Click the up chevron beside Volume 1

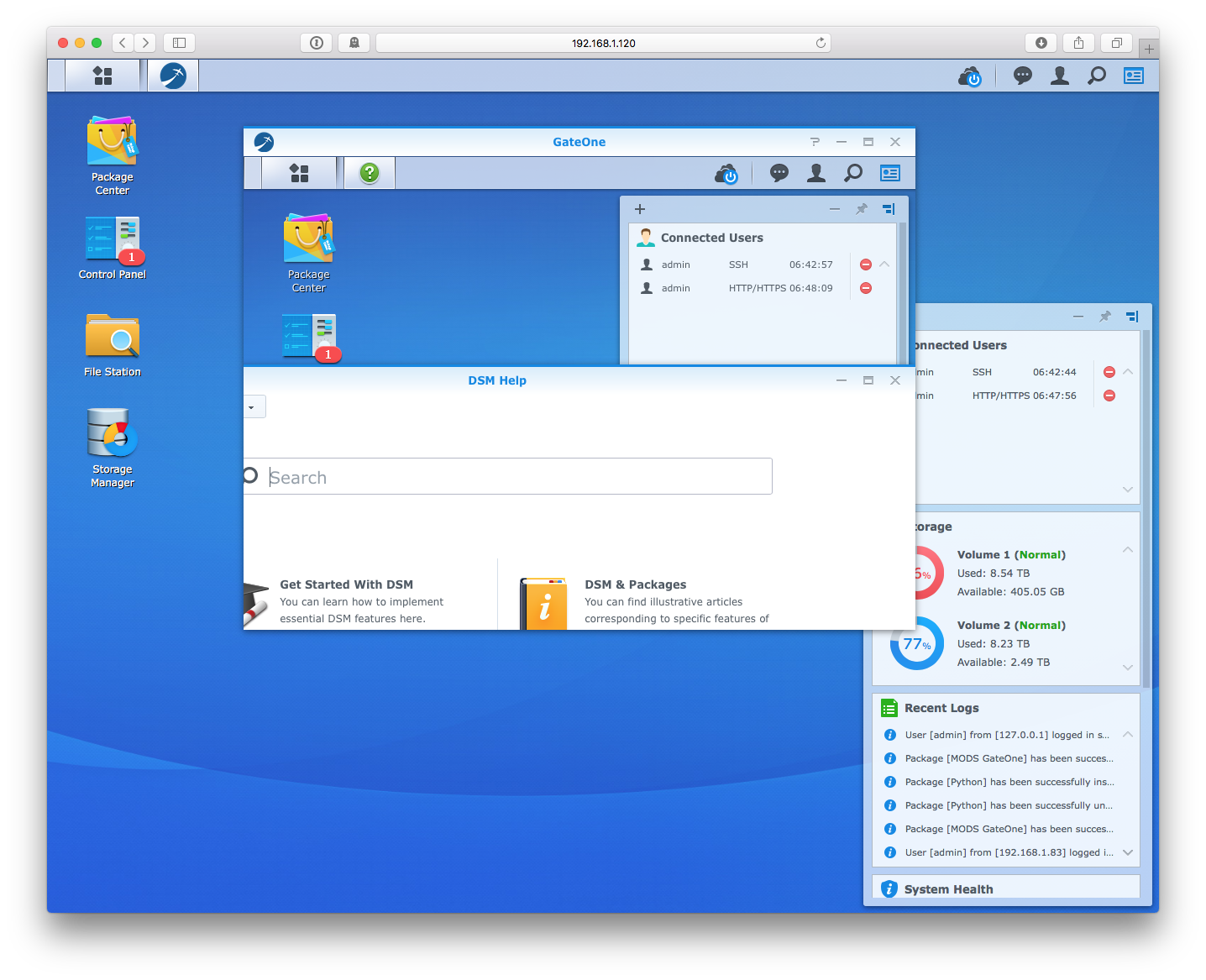(1128, 549)
